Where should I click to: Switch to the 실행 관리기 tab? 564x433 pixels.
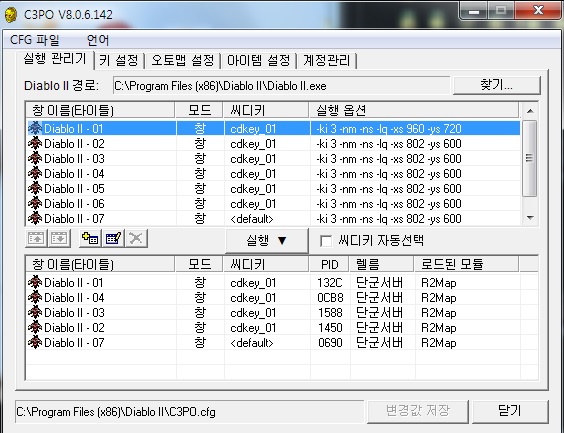coord(55,59)
